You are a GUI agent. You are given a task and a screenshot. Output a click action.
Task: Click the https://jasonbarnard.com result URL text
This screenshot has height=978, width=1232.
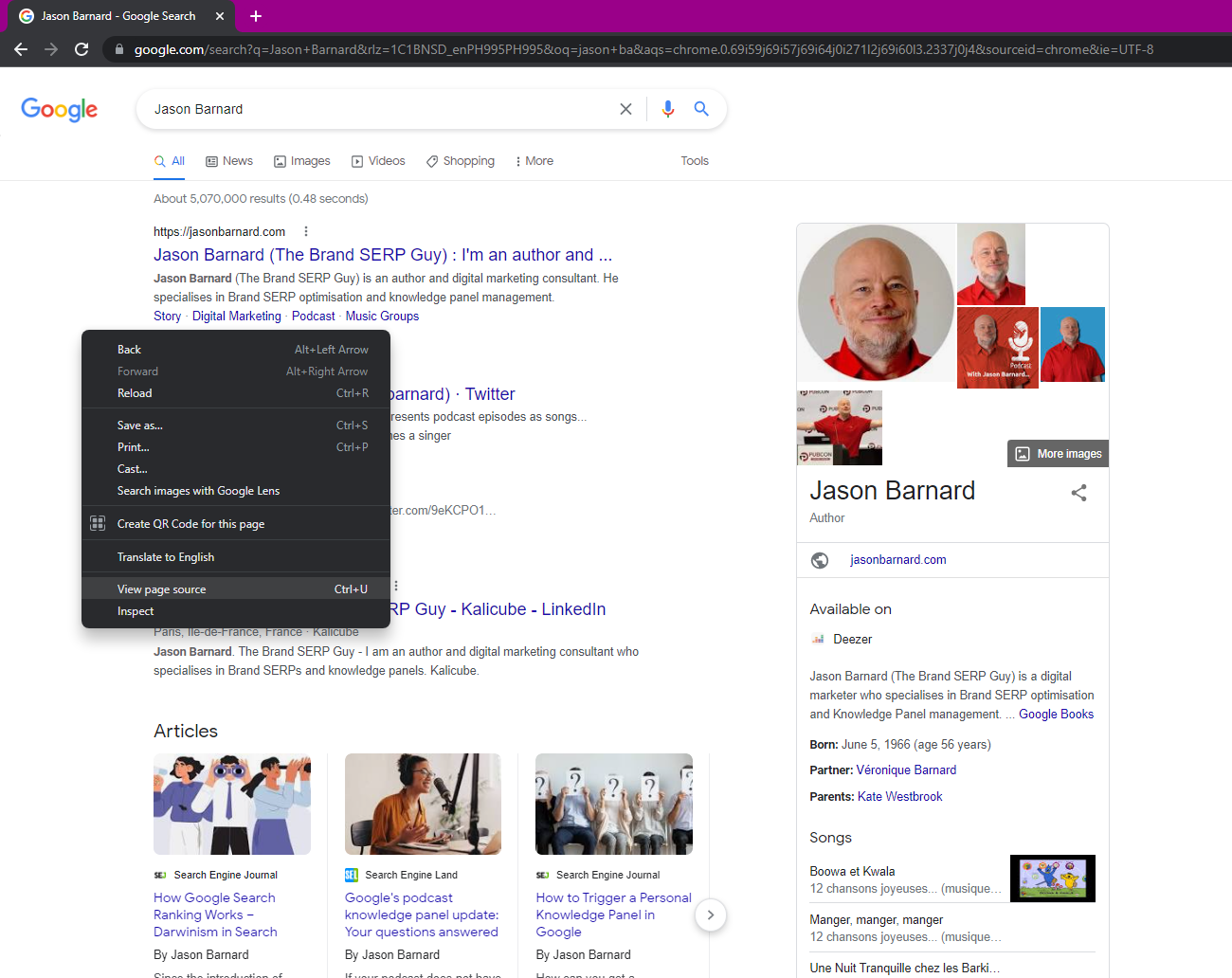tap(220, 231)
